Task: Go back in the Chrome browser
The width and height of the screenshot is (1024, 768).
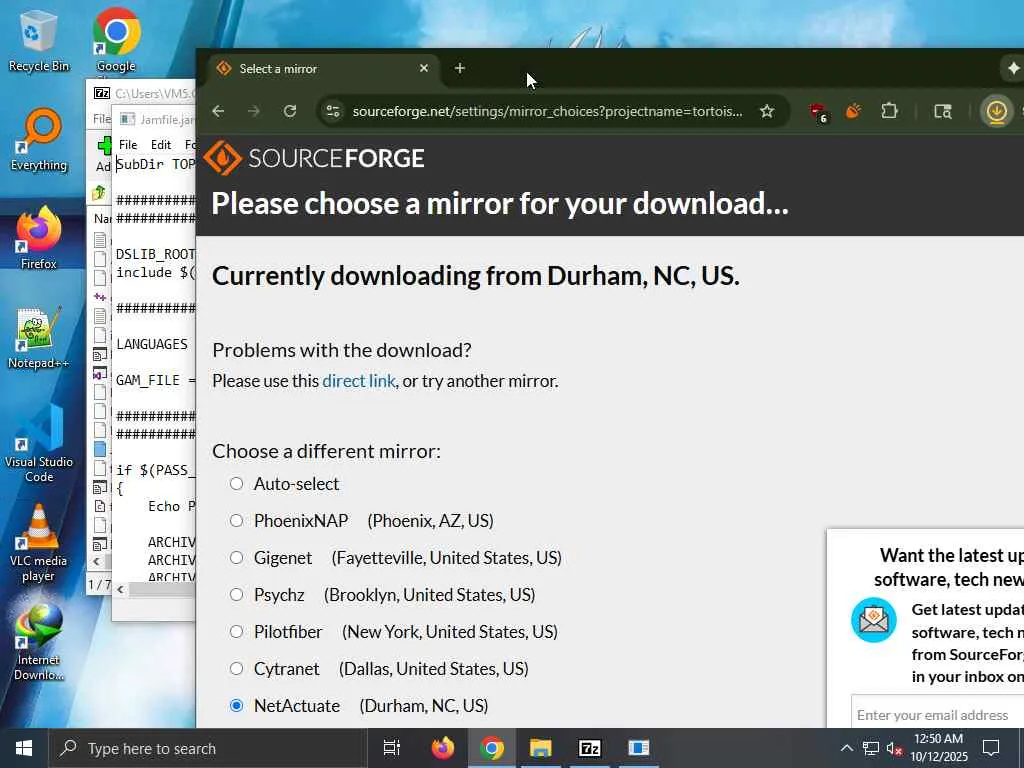Action: (x=218, y=111)
